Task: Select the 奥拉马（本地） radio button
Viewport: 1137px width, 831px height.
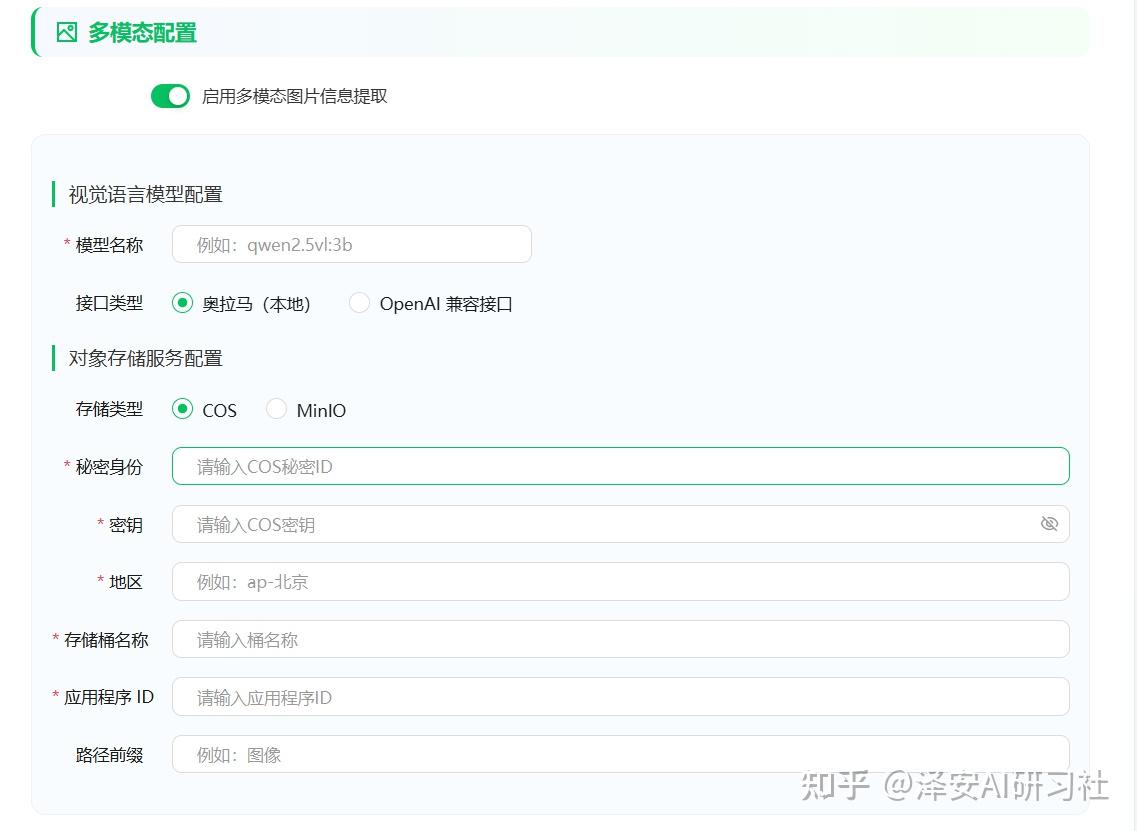Action: 182,303
